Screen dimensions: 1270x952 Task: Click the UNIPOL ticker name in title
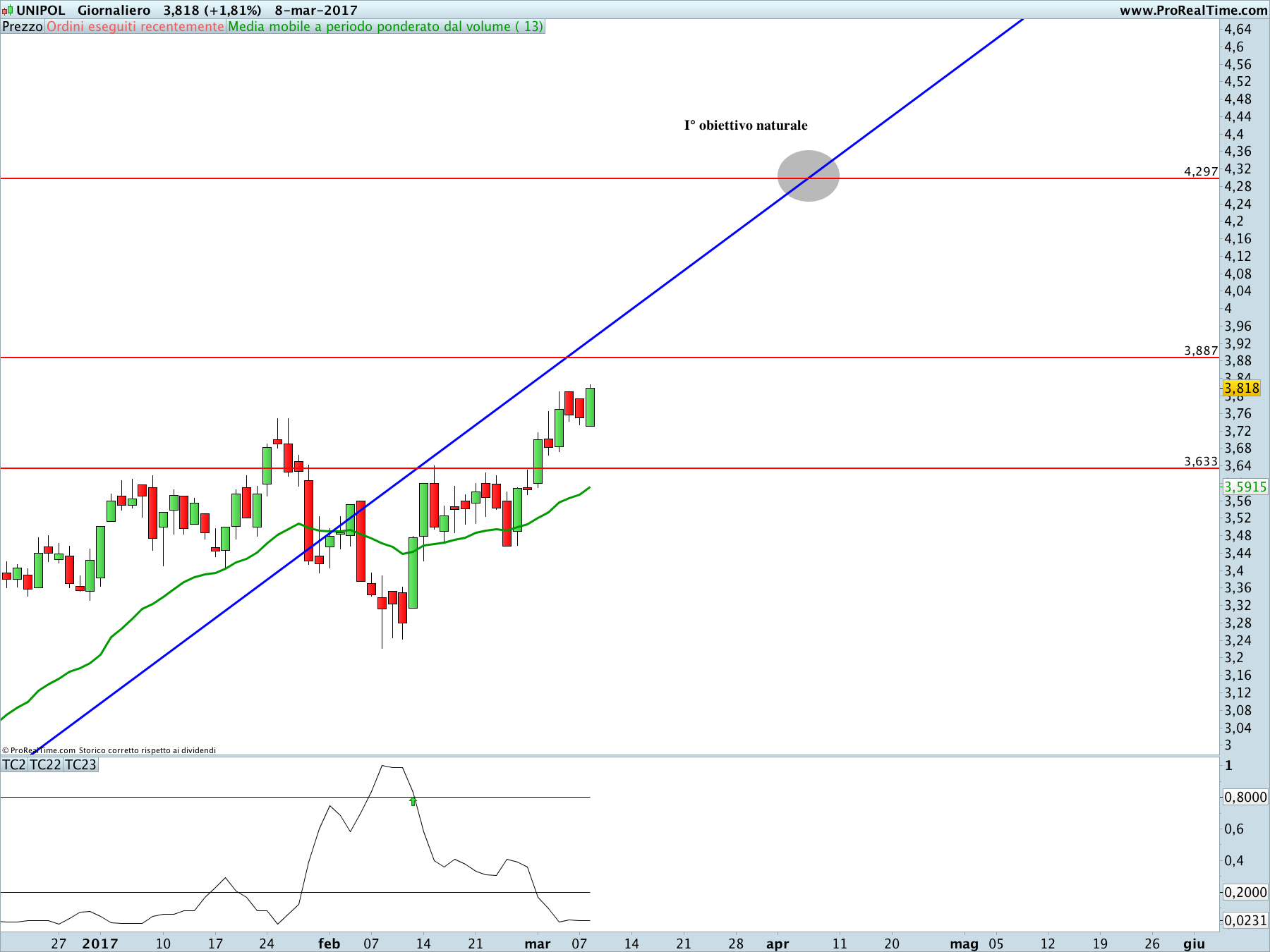tap(41, 11)
